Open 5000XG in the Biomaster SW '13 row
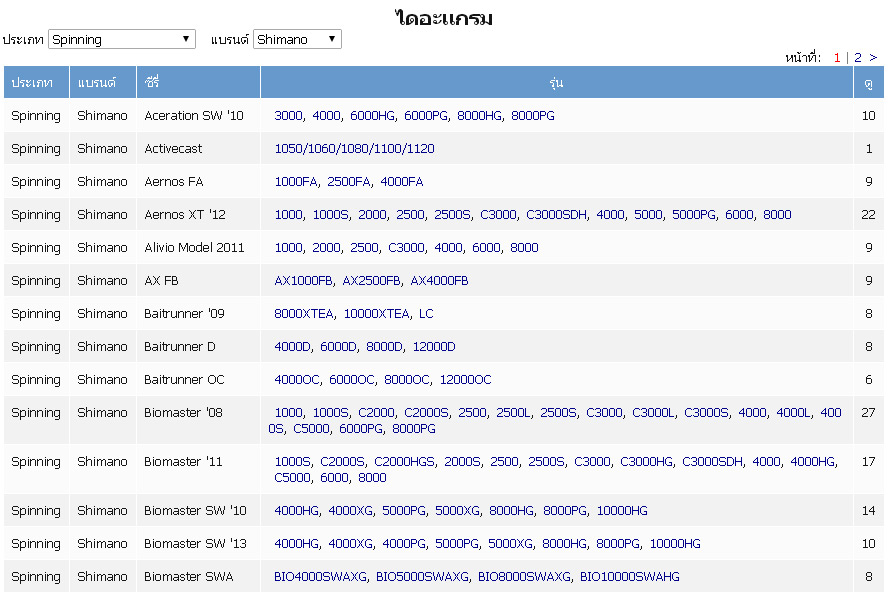The image size is (888, 592). (x=510, y=544)
